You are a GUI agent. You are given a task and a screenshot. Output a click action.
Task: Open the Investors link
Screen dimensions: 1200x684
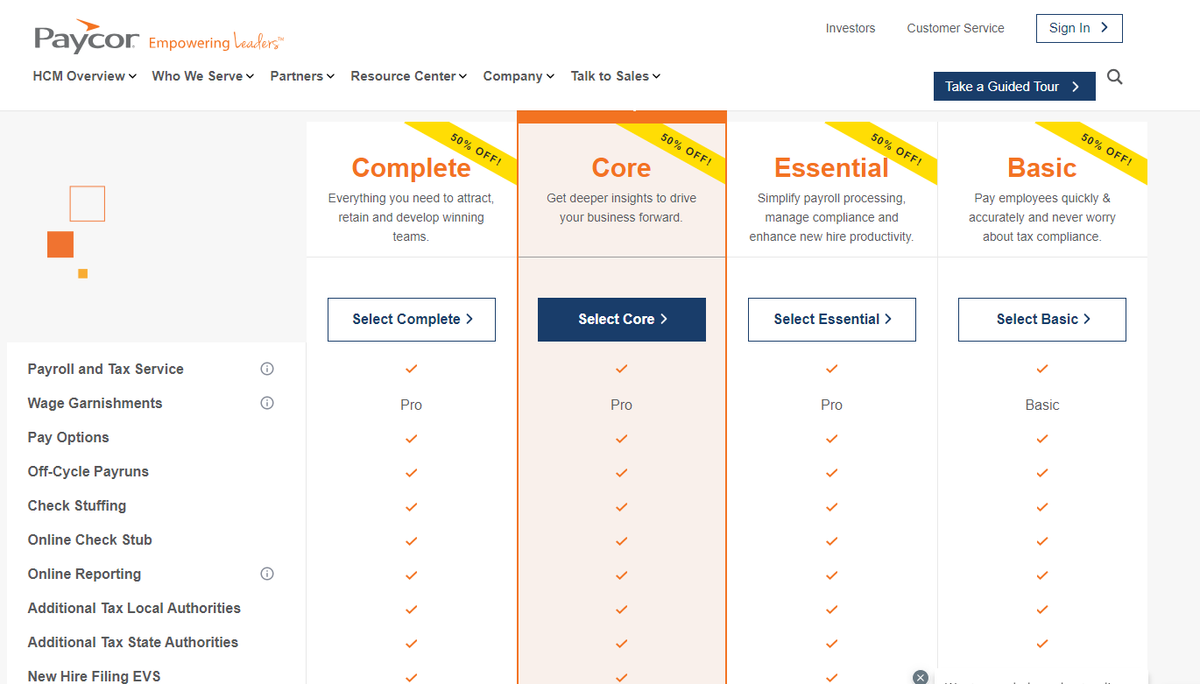(x=850, y=28)
